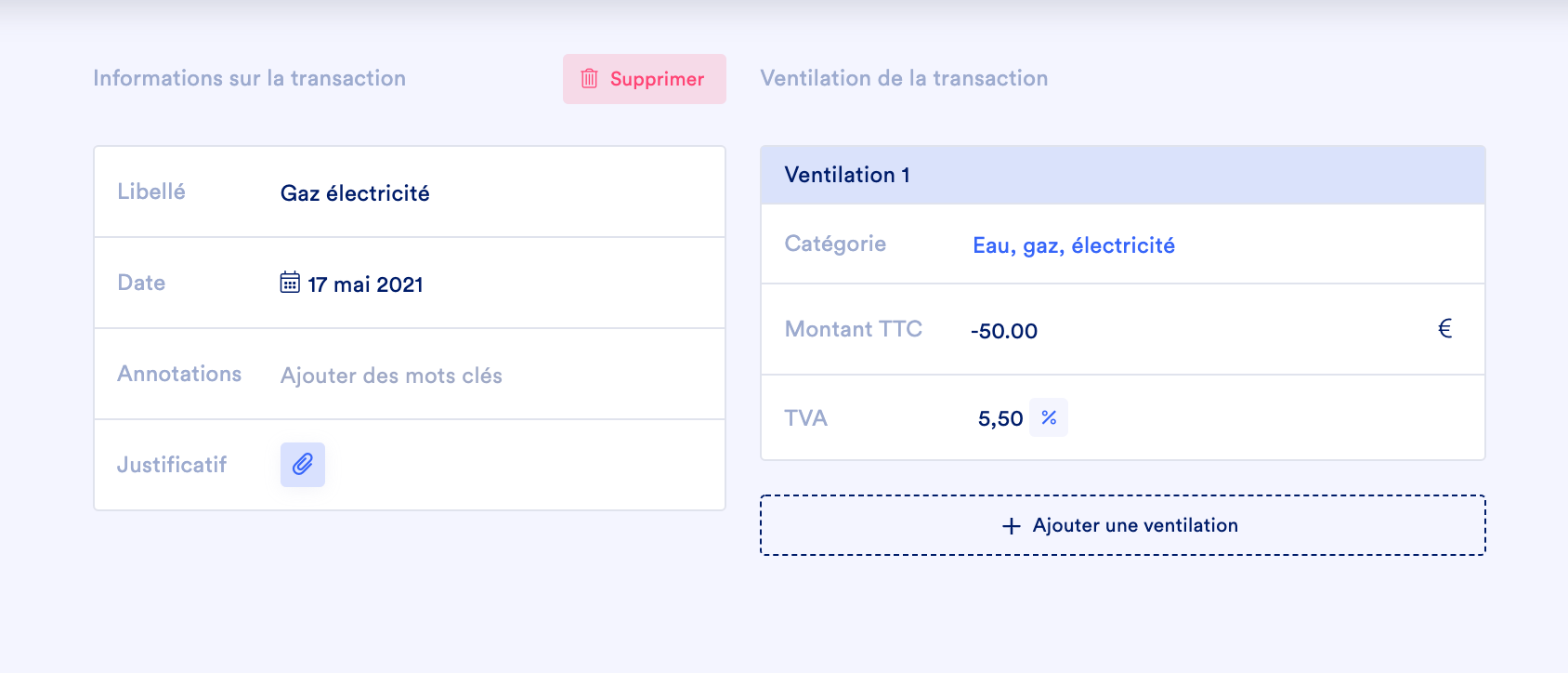Click the Justificatif label
This screenshot has height=673, width=1568.
pyautogui.click(x=172, y=465)
